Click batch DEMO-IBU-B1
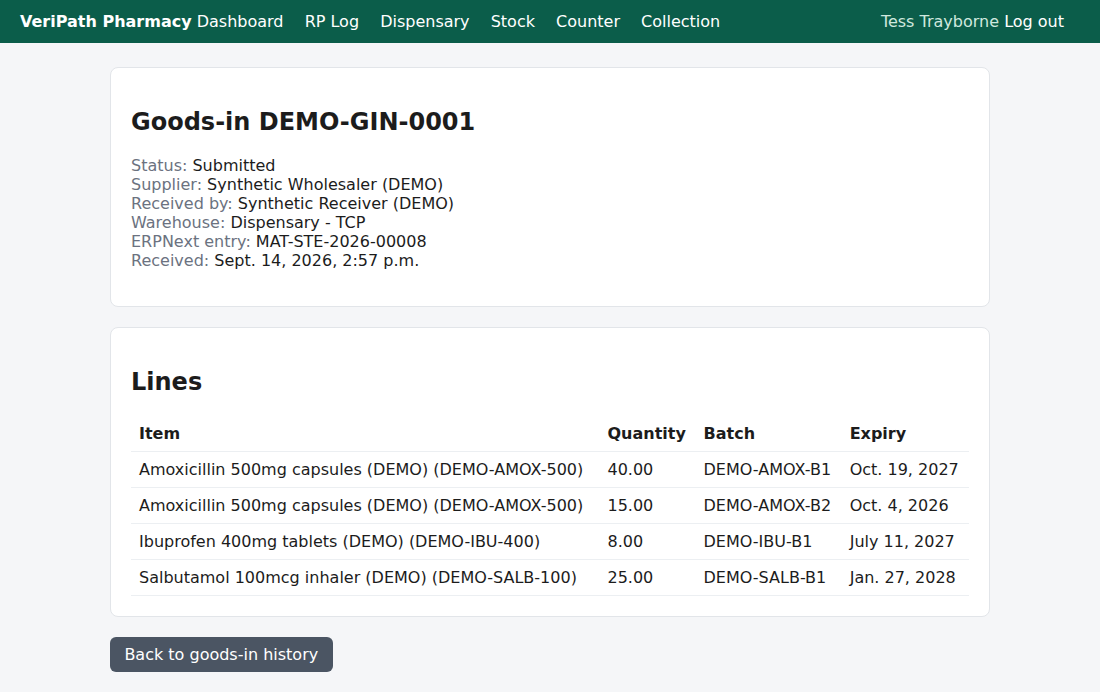The width and height of the screenshot is (1100, 692). point(758,542)
